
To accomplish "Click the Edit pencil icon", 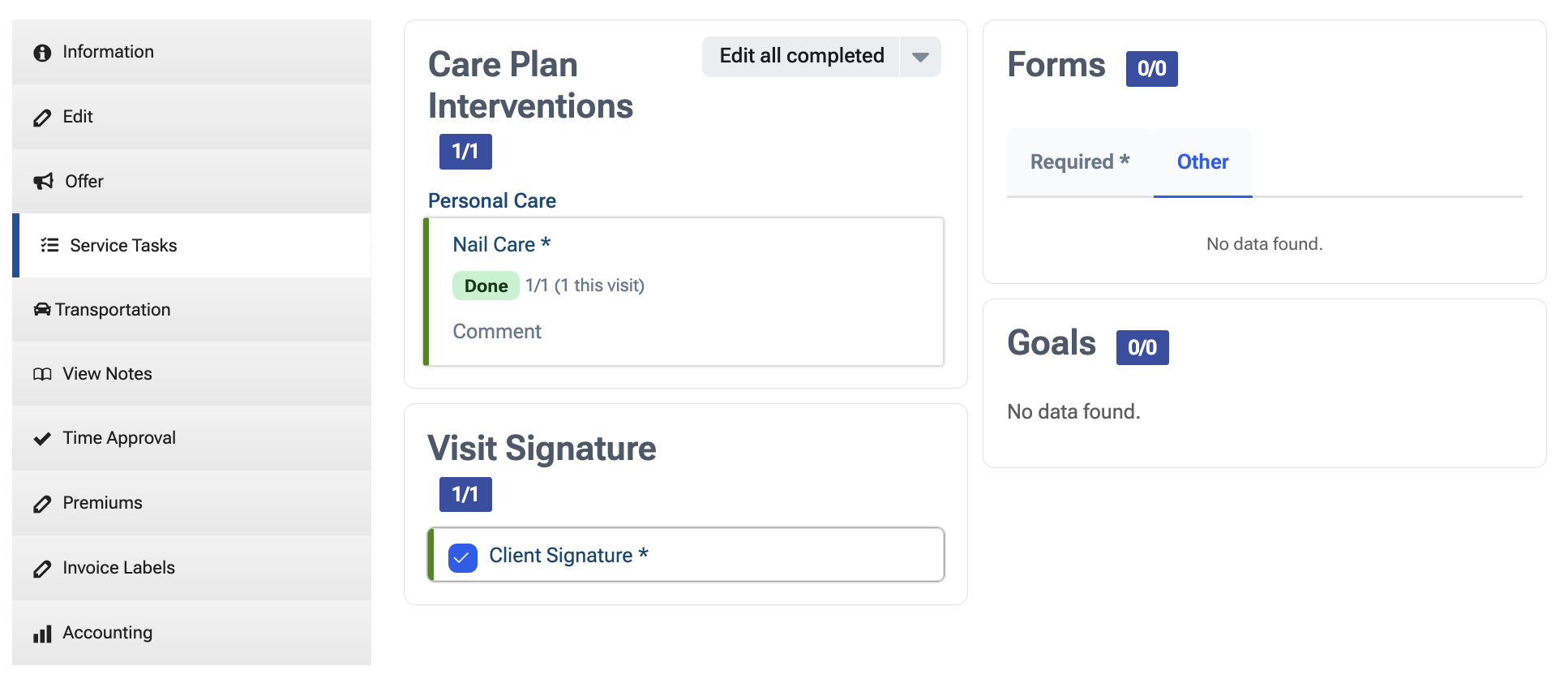I will click(42, 118).
